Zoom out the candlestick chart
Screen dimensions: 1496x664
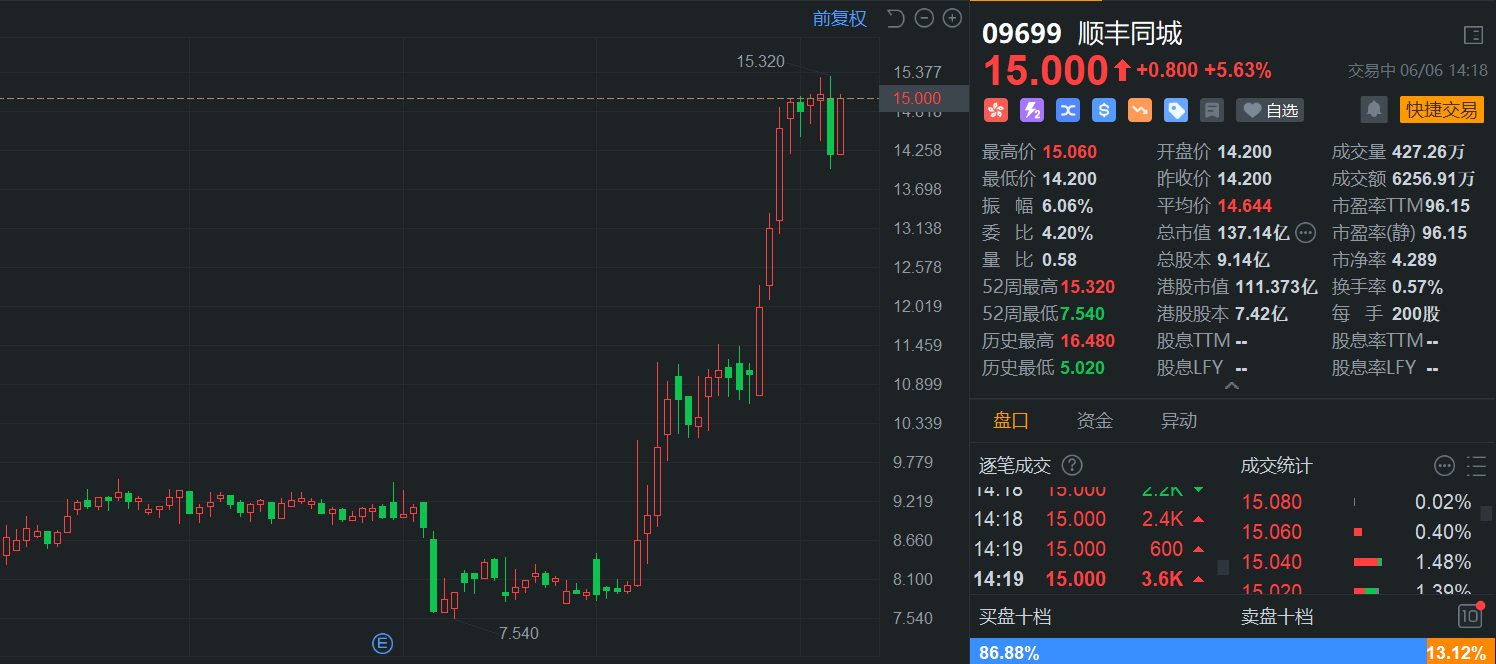[924, 18]
